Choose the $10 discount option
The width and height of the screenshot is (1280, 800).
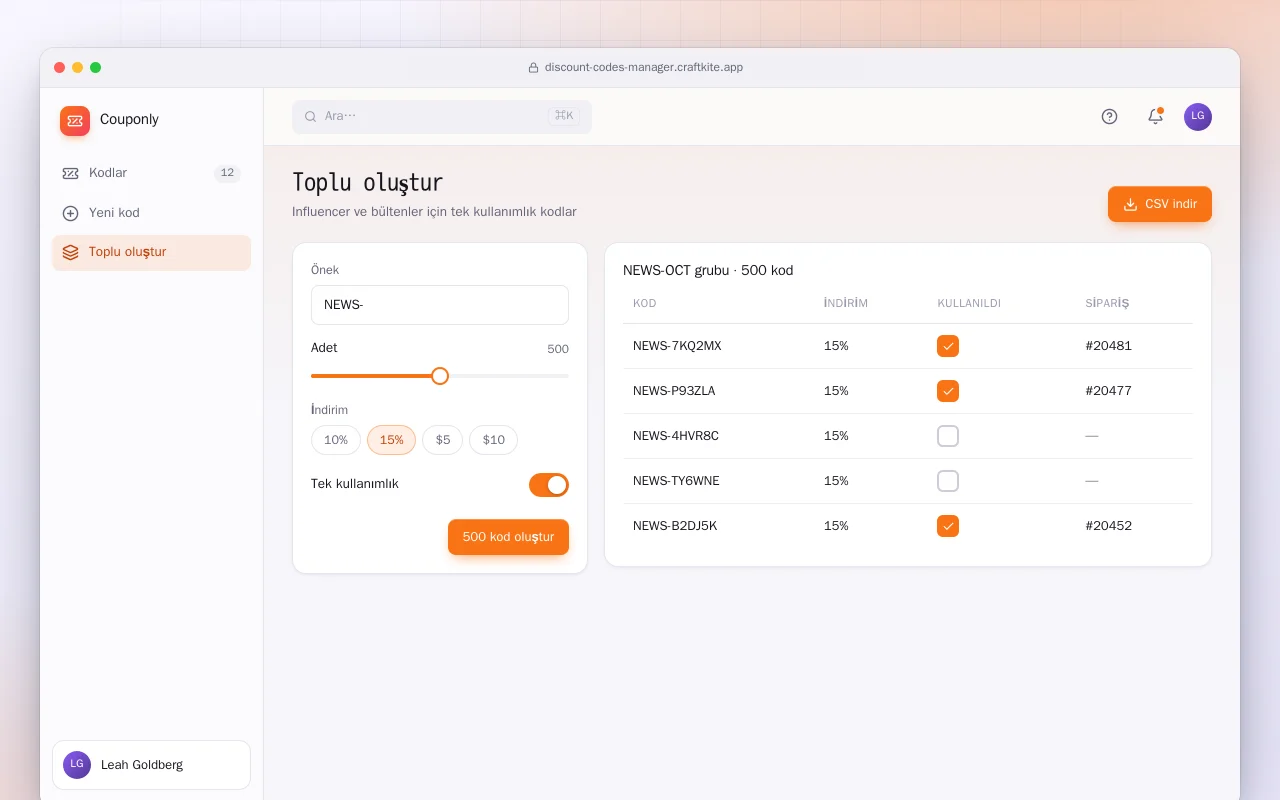494,440
